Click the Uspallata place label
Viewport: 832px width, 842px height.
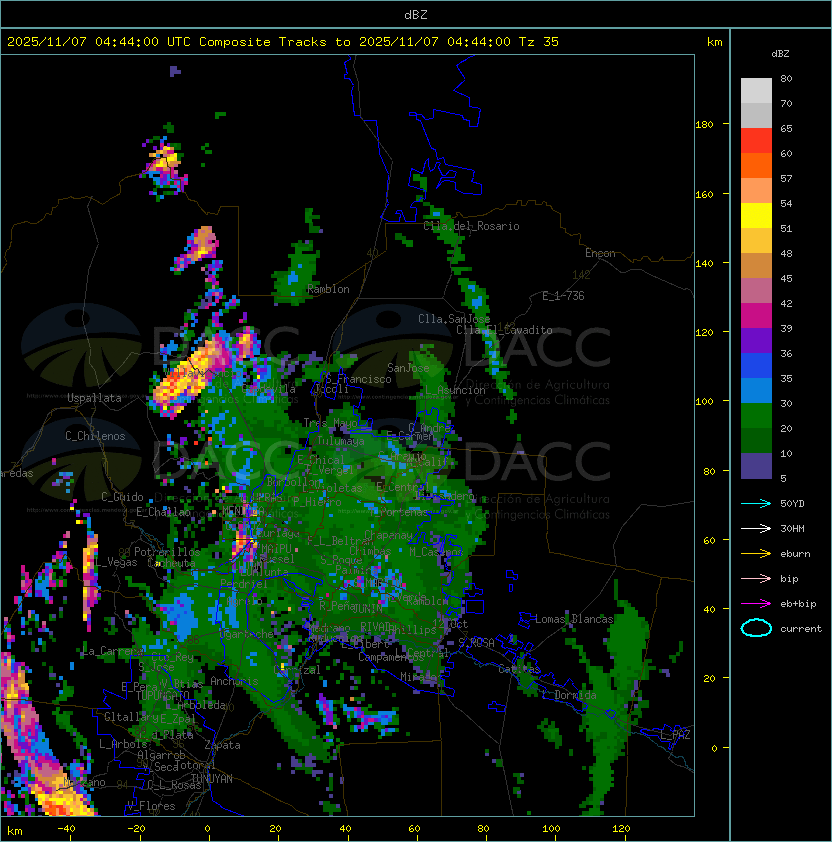[94, 398]
